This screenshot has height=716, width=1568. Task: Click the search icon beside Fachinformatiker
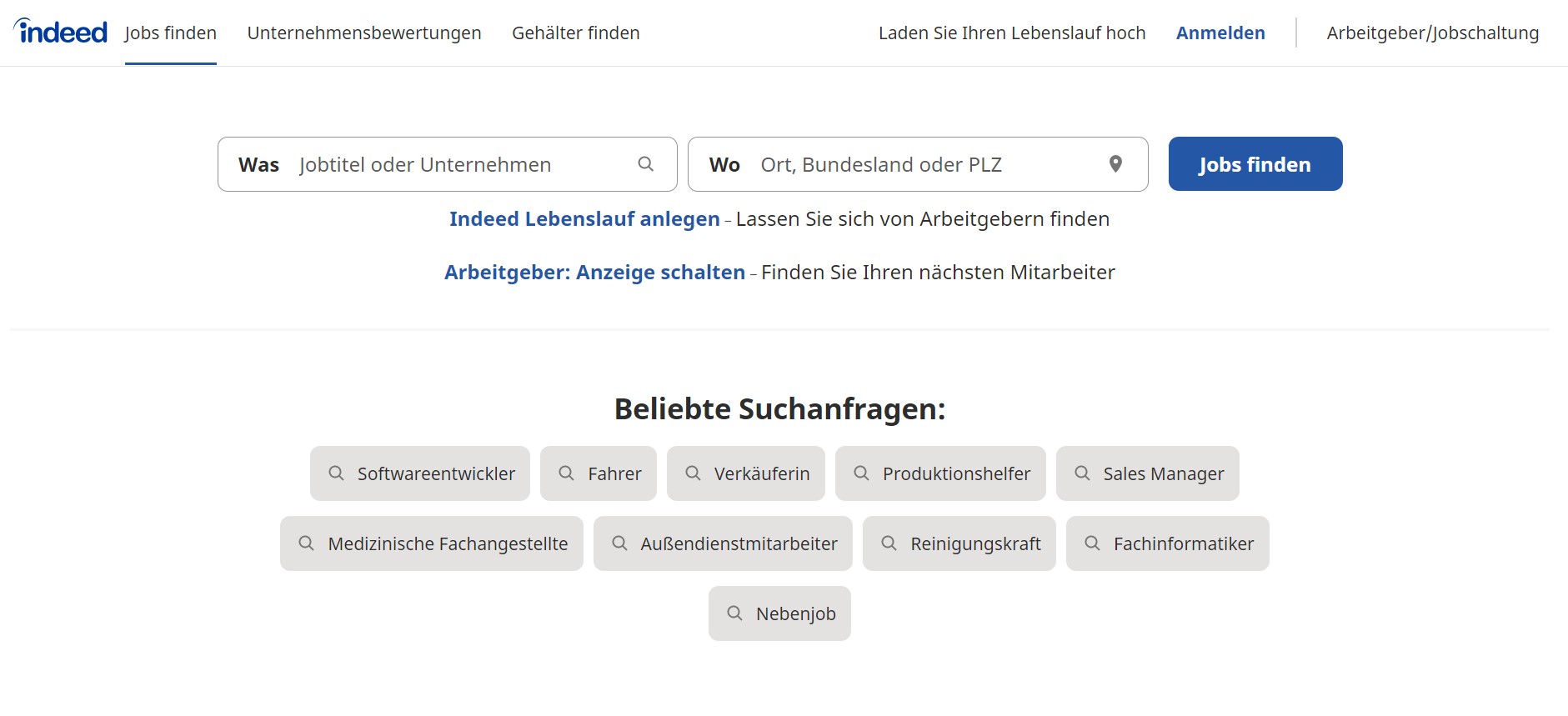coord(1092,543)
